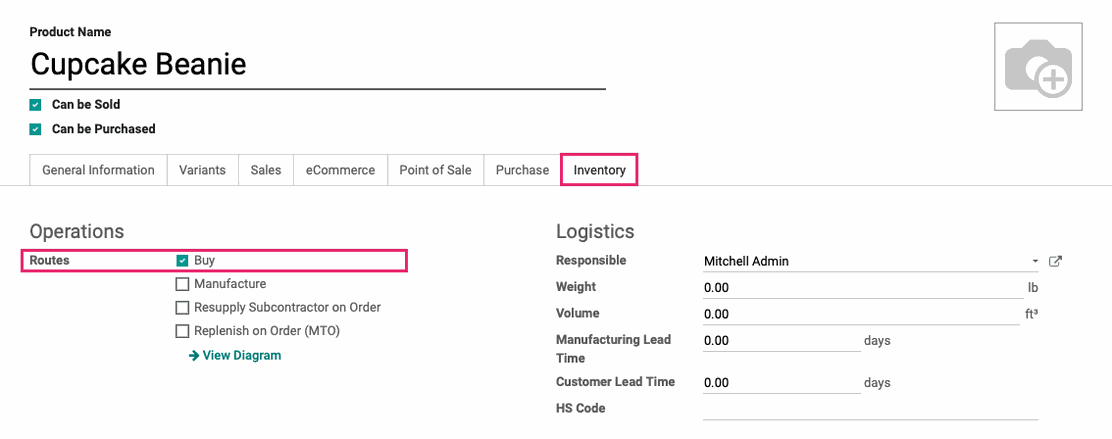1112x439 pixels.
Task: Enable Replenish on Order (MTO)
Action: pyautogui.click(x=182, y=330)
